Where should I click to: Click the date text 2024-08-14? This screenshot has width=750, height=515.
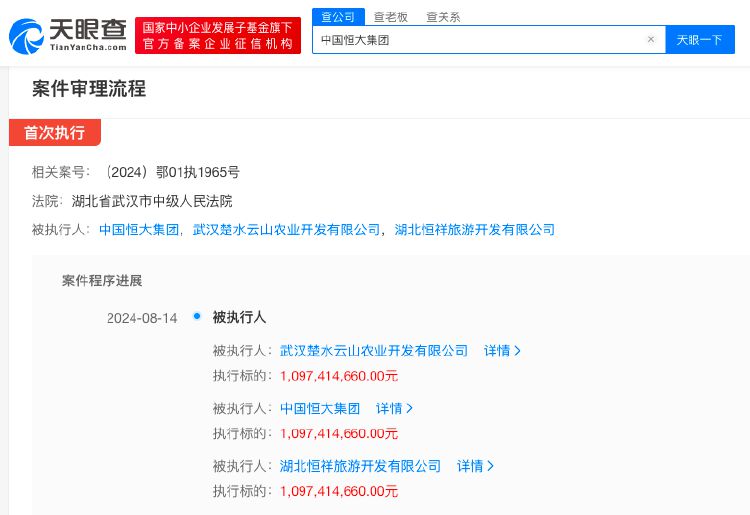(x=142, y=318)
